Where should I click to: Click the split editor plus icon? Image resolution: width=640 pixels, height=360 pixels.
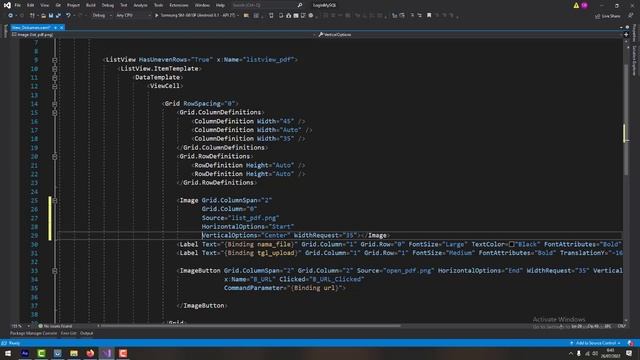tap(626, 35)
